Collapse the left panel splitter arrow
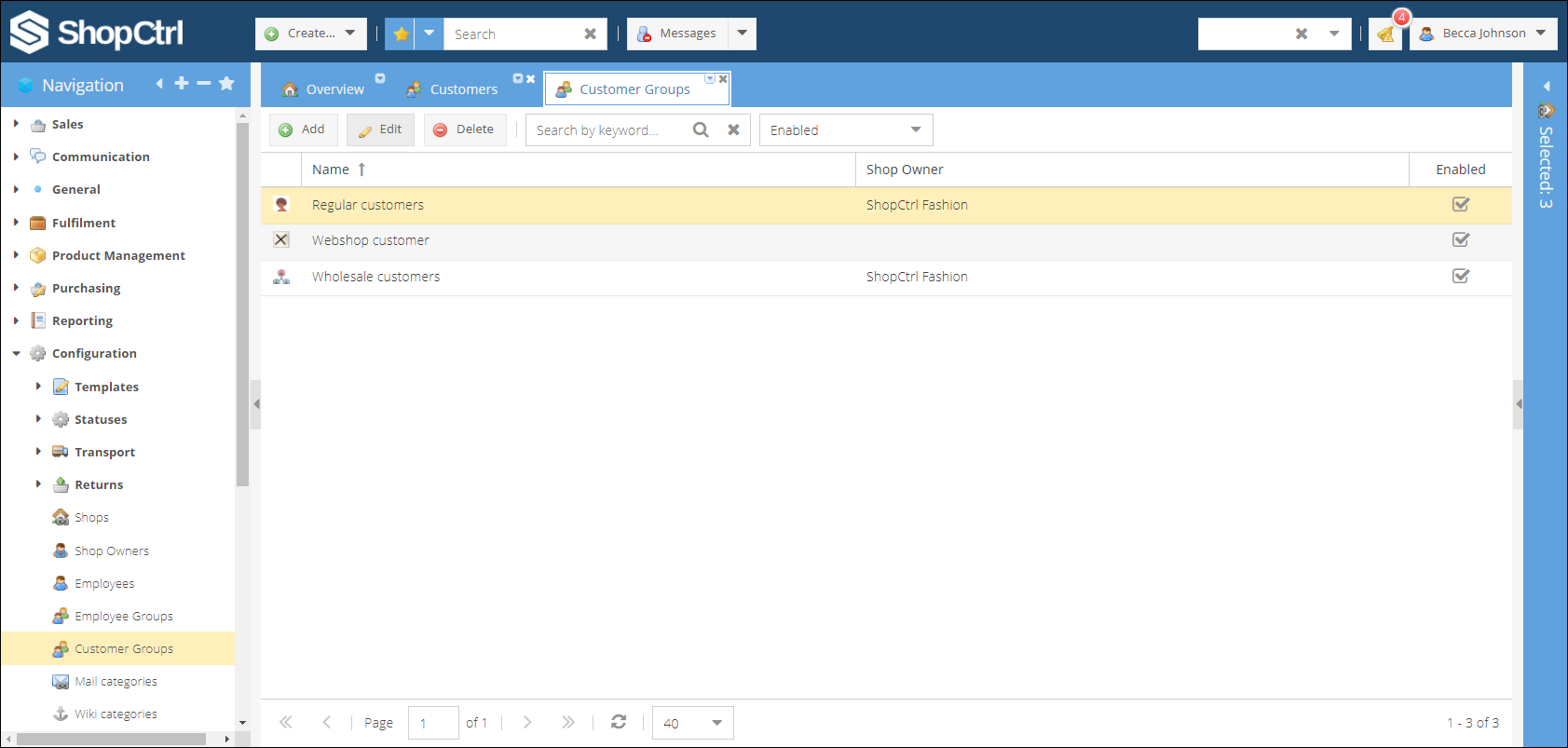The width and height of the screenshot is (1568, 748). pos(256,404)
